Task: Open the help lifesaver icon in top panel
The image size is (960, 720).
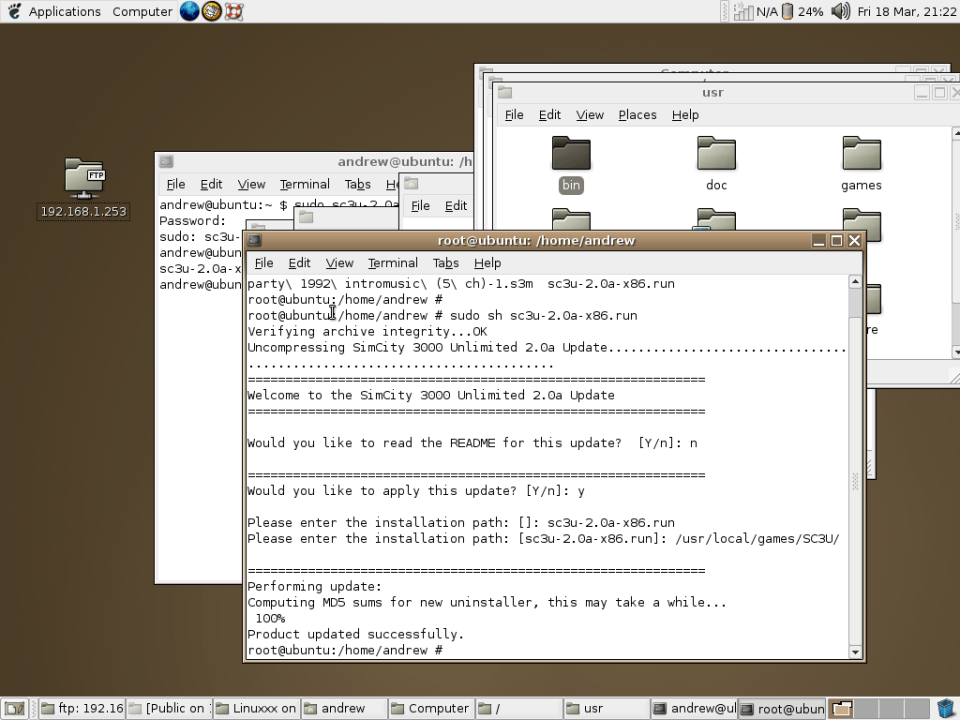Action: click(x=233, y=12)
